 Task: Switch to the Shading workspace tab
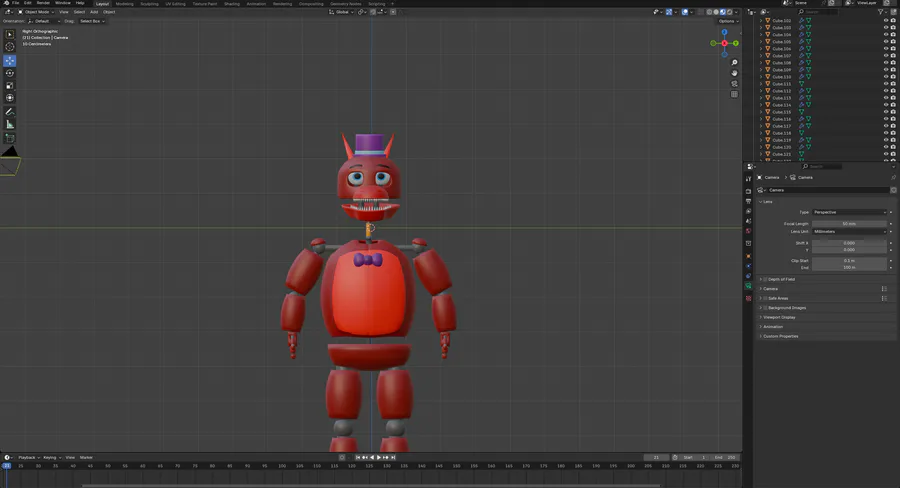pos(232,3)
